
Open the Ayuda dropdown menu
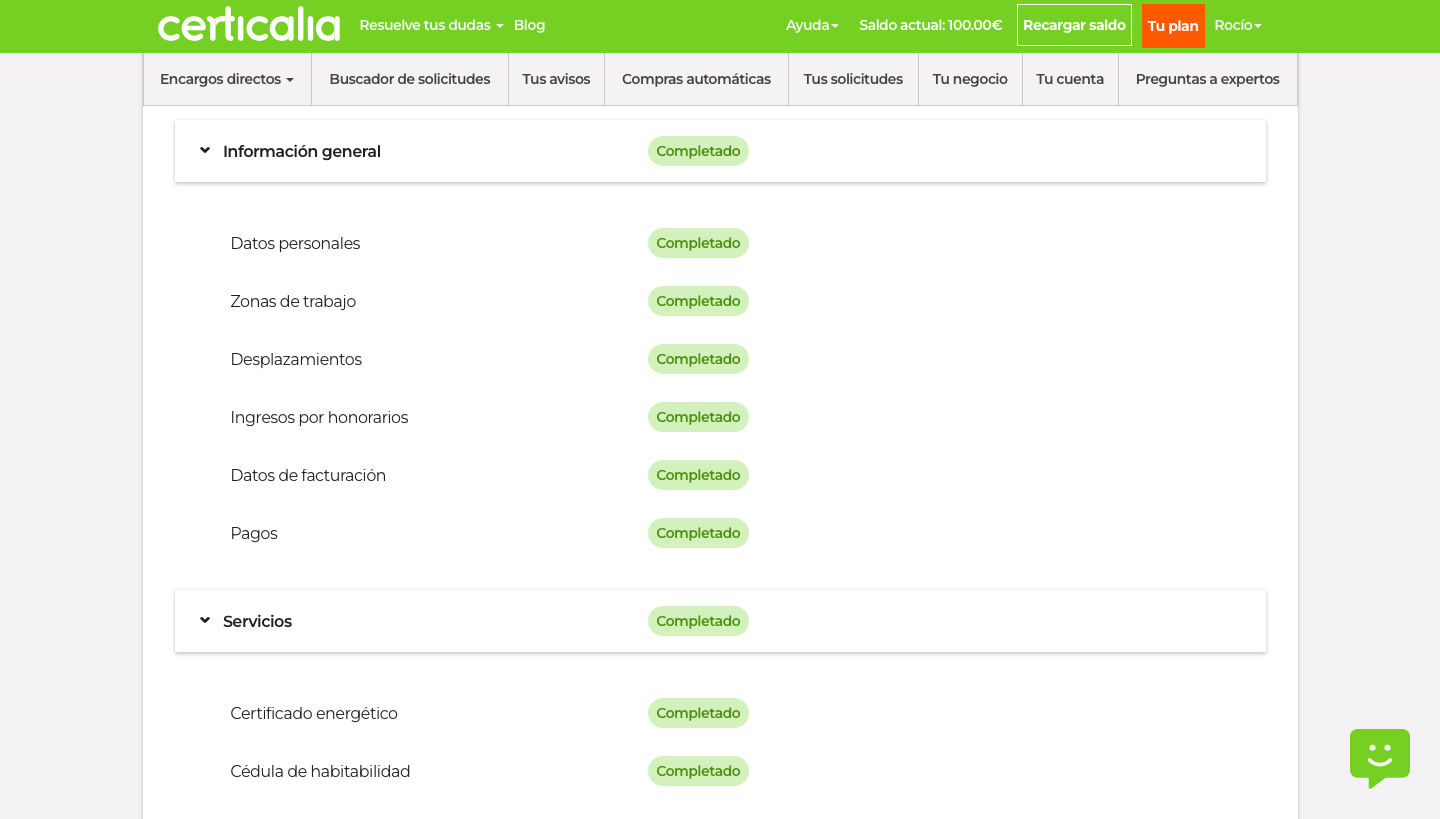click(812, 25)
